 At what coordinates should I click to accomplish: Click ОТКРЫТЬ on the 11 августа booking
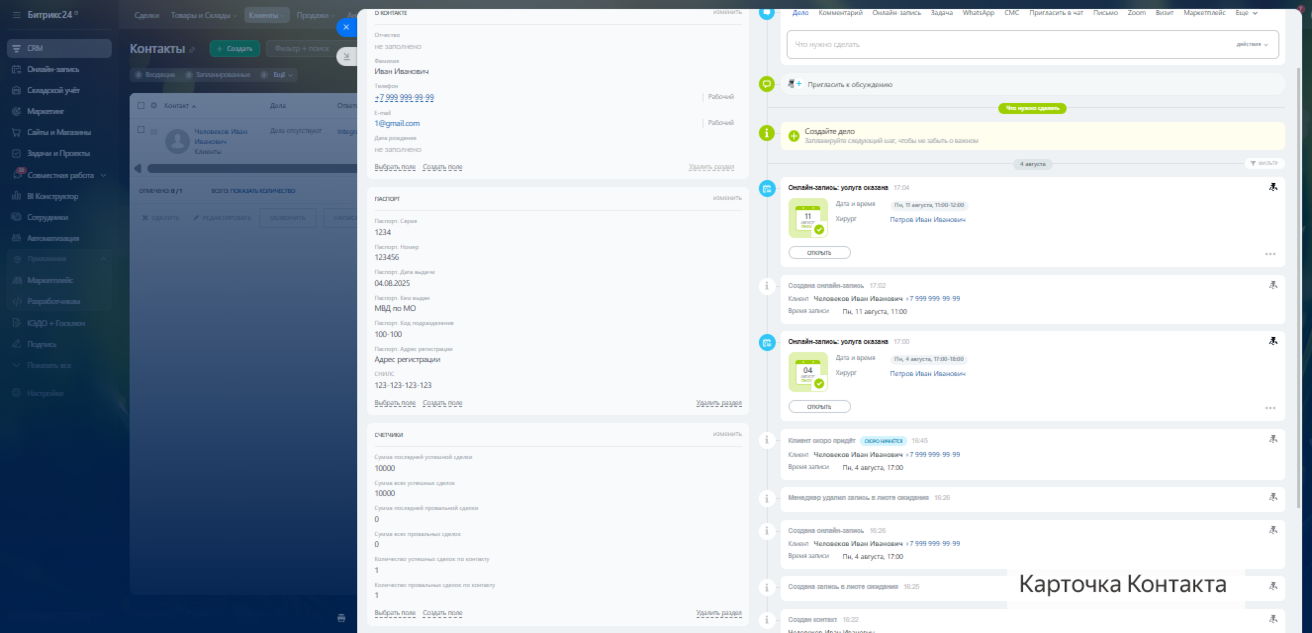pyautogui.click(x=819, y=253)
